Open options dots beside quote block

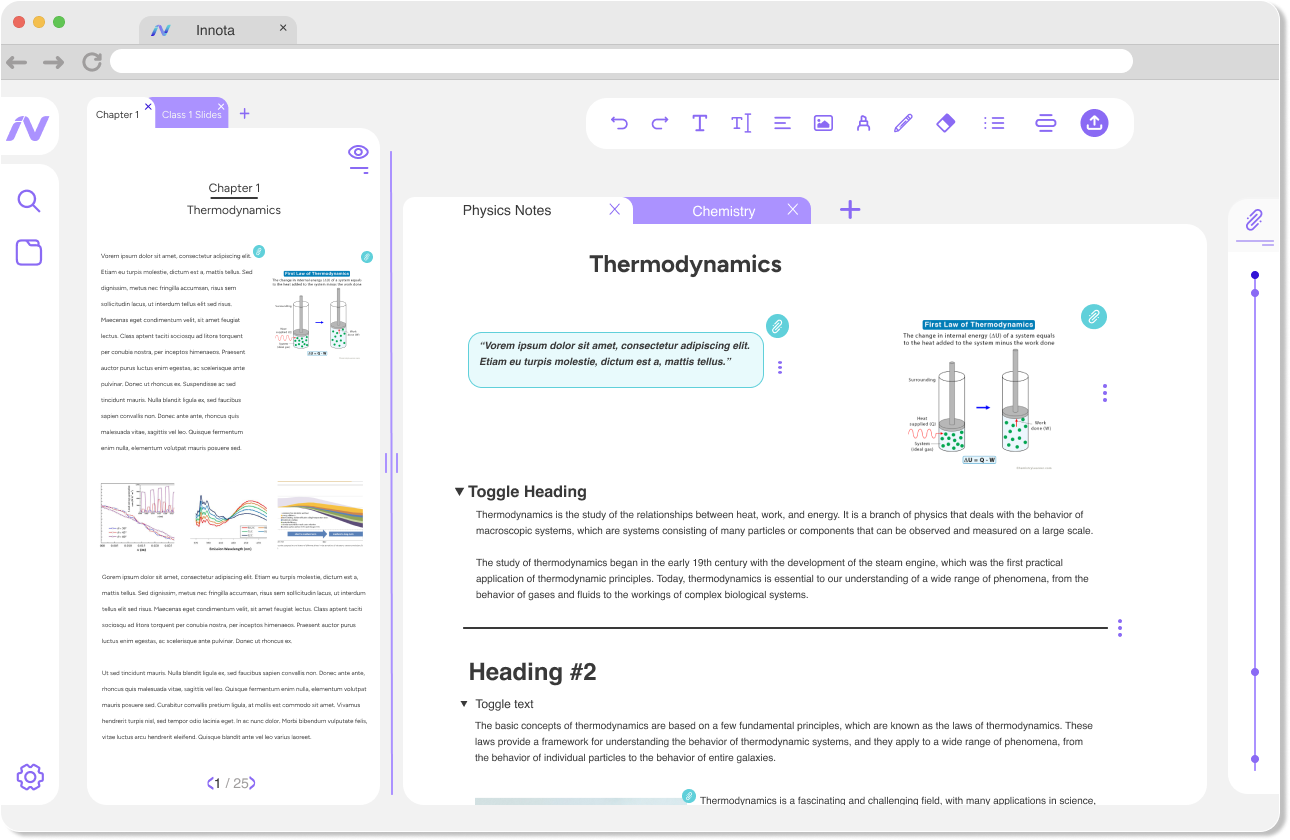click(780, 367)
